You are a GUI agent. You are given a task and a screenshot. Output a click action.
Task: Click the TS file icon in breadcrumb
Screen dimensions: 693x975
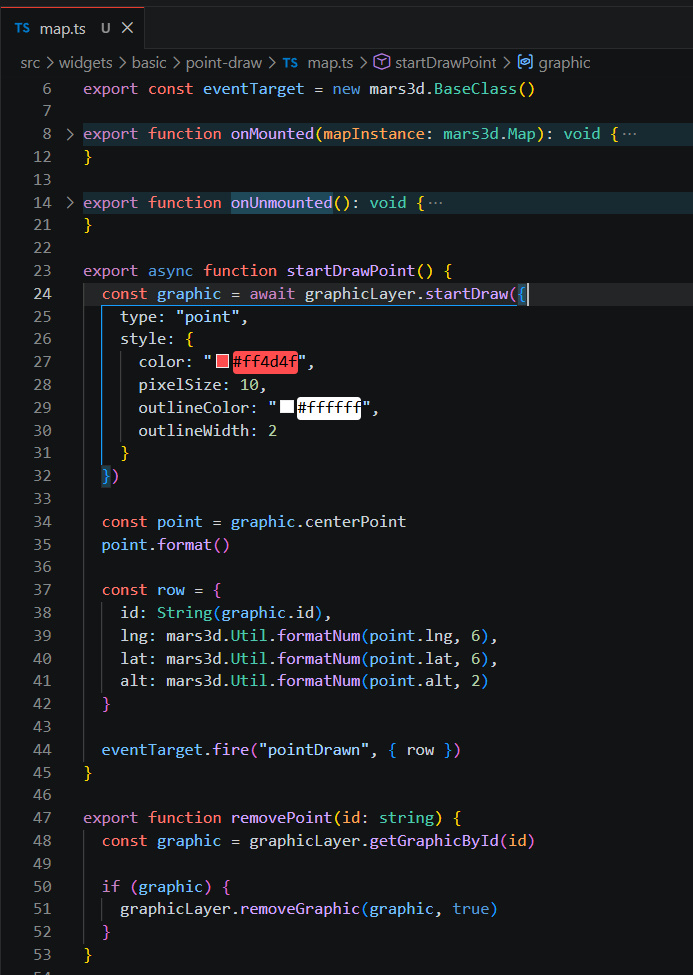coord(290,63)
